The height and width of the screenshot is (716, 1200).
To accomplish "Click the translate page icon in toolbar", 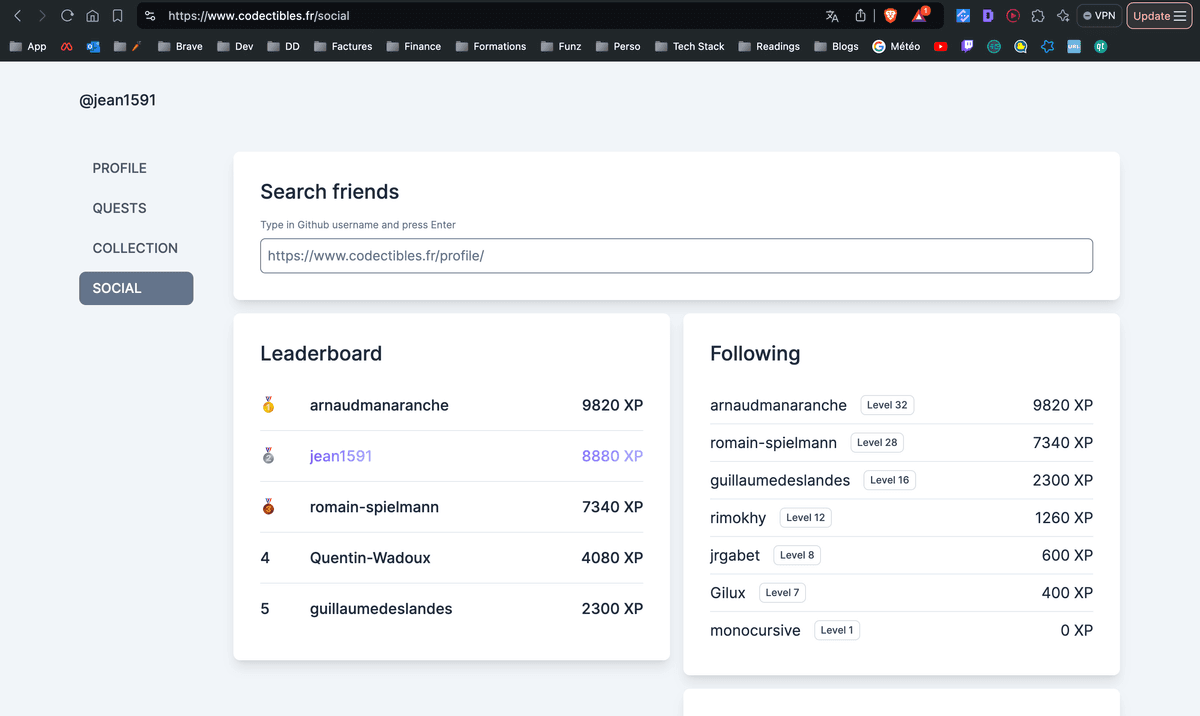I will point(831,15).
